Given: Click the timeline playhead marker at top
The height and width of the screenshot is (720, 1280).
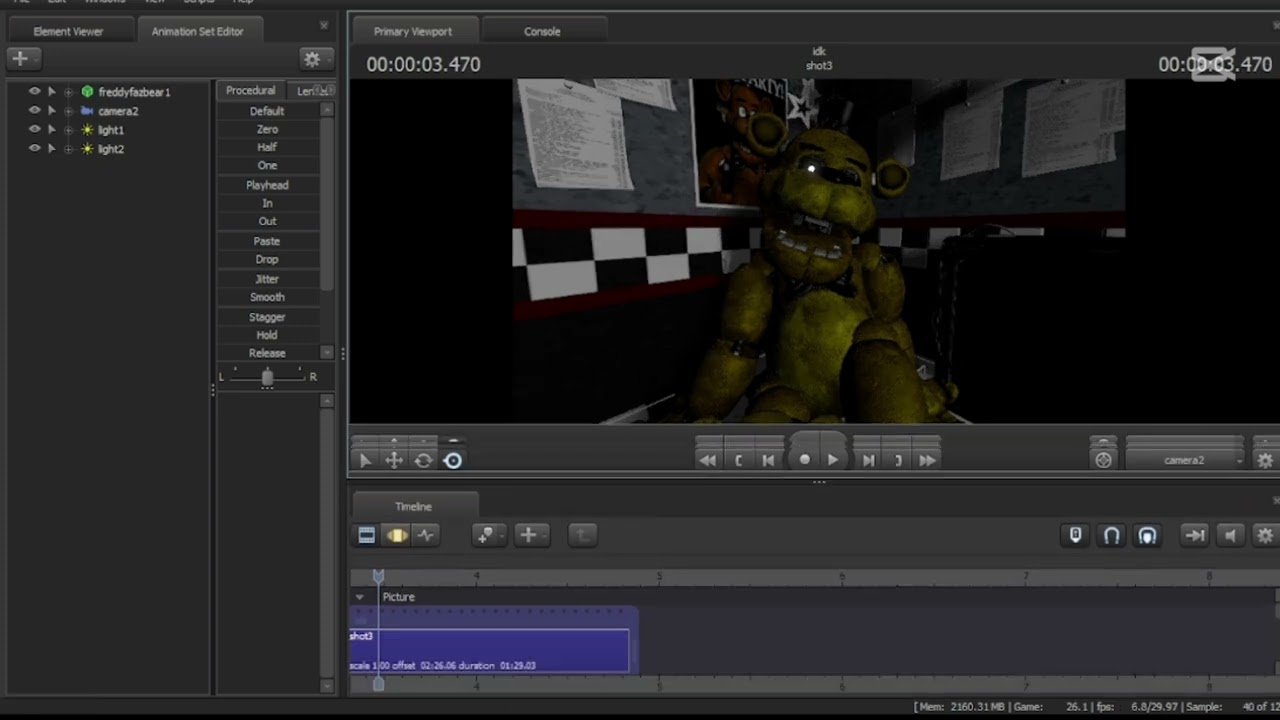Looking at the screenshot, I should coord(378,576).
